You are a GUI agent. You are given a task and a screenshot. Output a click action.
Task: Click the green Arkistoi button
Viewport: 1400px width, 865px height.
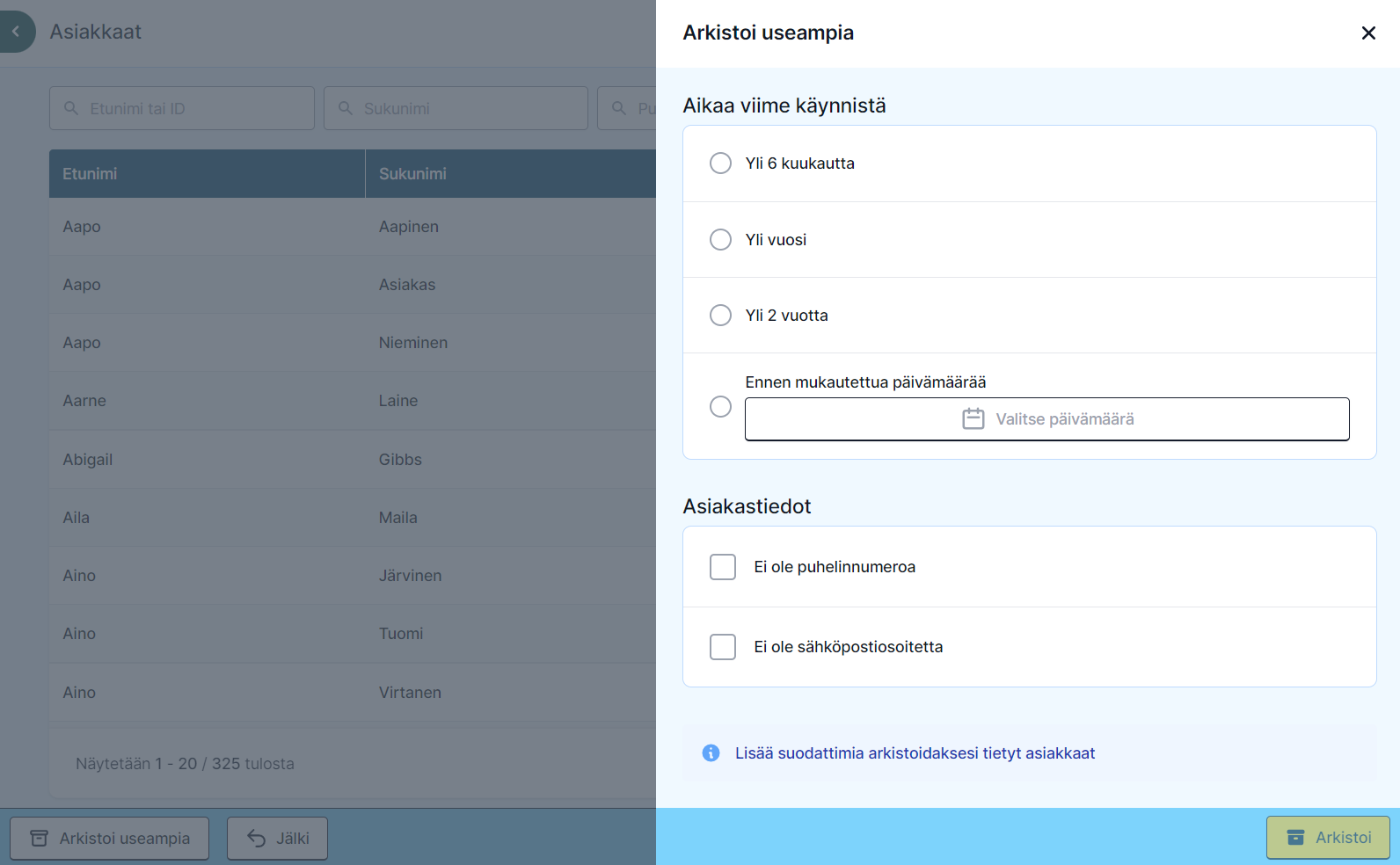point(1328,838)
